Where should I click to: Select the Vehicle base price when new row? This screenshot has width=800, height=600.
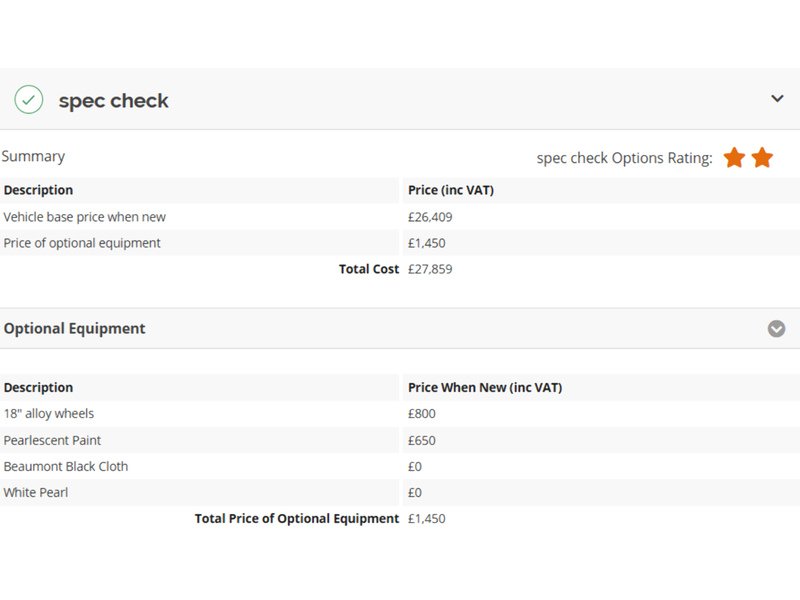85,217
